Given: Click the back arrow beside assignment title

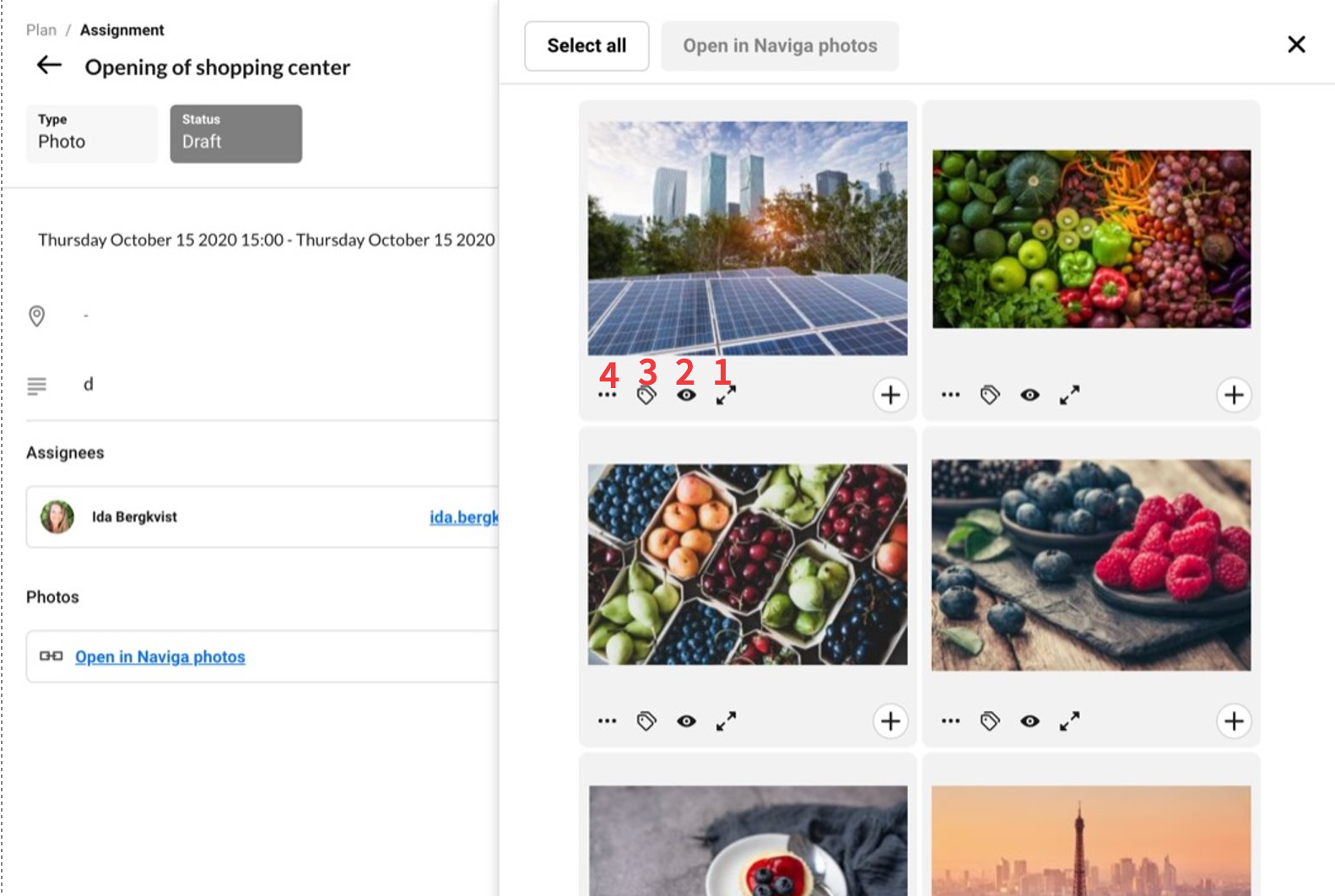Looking at the screenshot, I should [49, 66].
